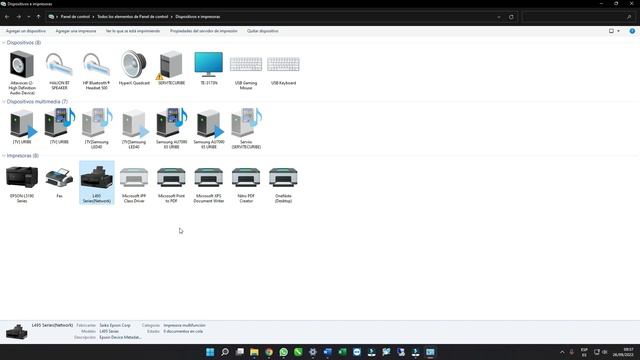The image size is (640, 360).
Task: Click Agregar un dispositivo
Action: 26,31
